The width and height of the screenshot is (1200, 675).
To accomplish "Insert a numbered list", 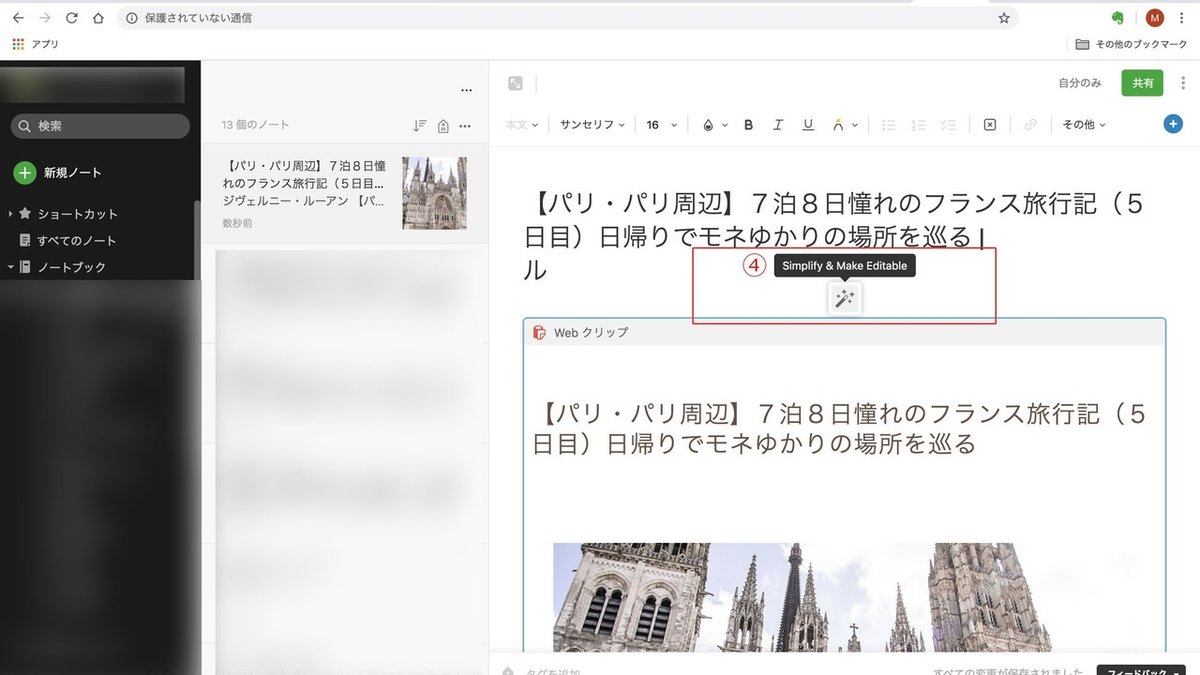I will (918, 124).
